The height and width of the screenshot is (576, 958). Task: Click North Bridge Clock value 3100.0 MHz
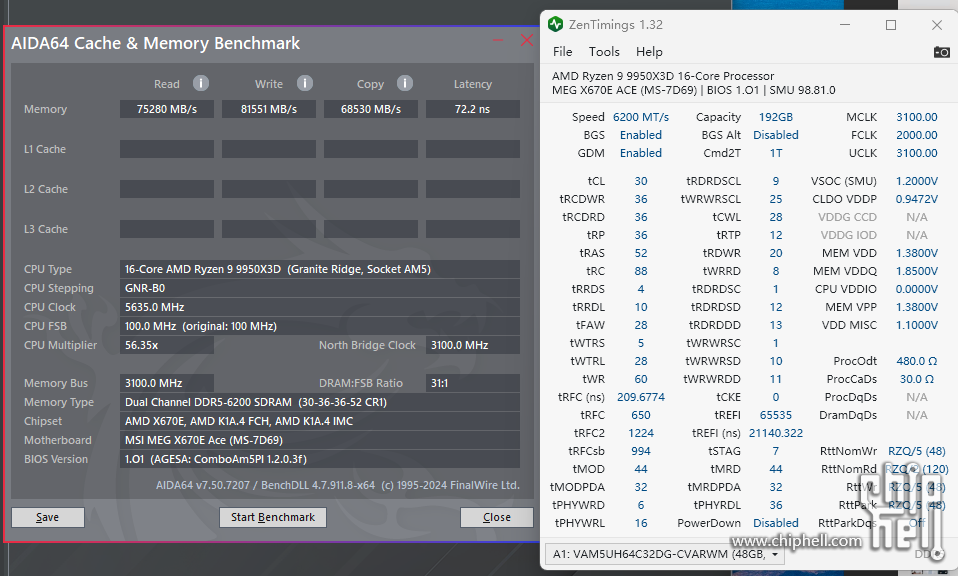click(x=473, y=345)
